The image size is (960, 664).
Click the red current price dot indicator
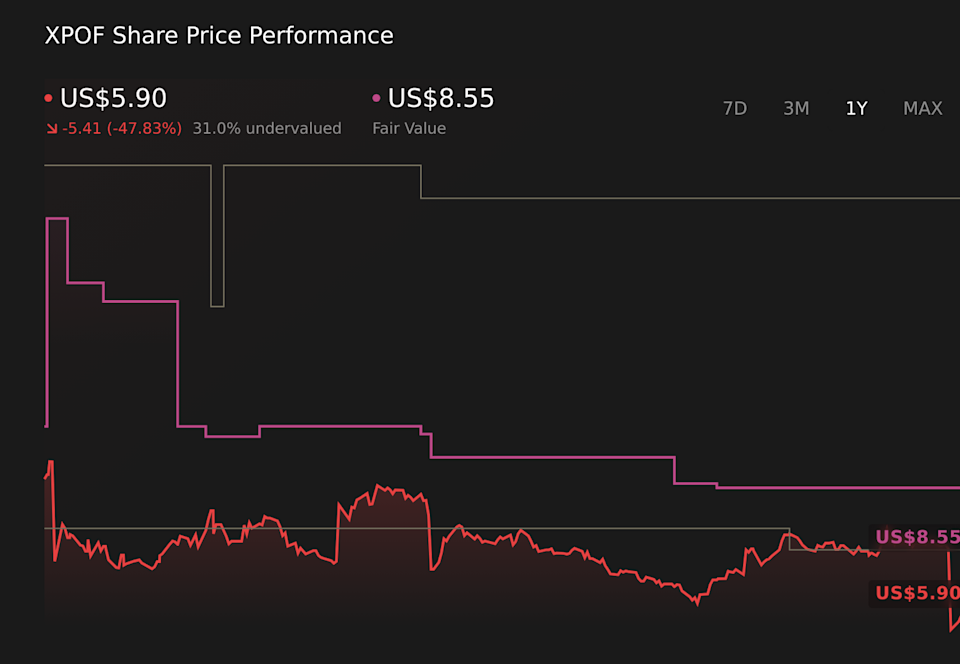coord(47,97)
